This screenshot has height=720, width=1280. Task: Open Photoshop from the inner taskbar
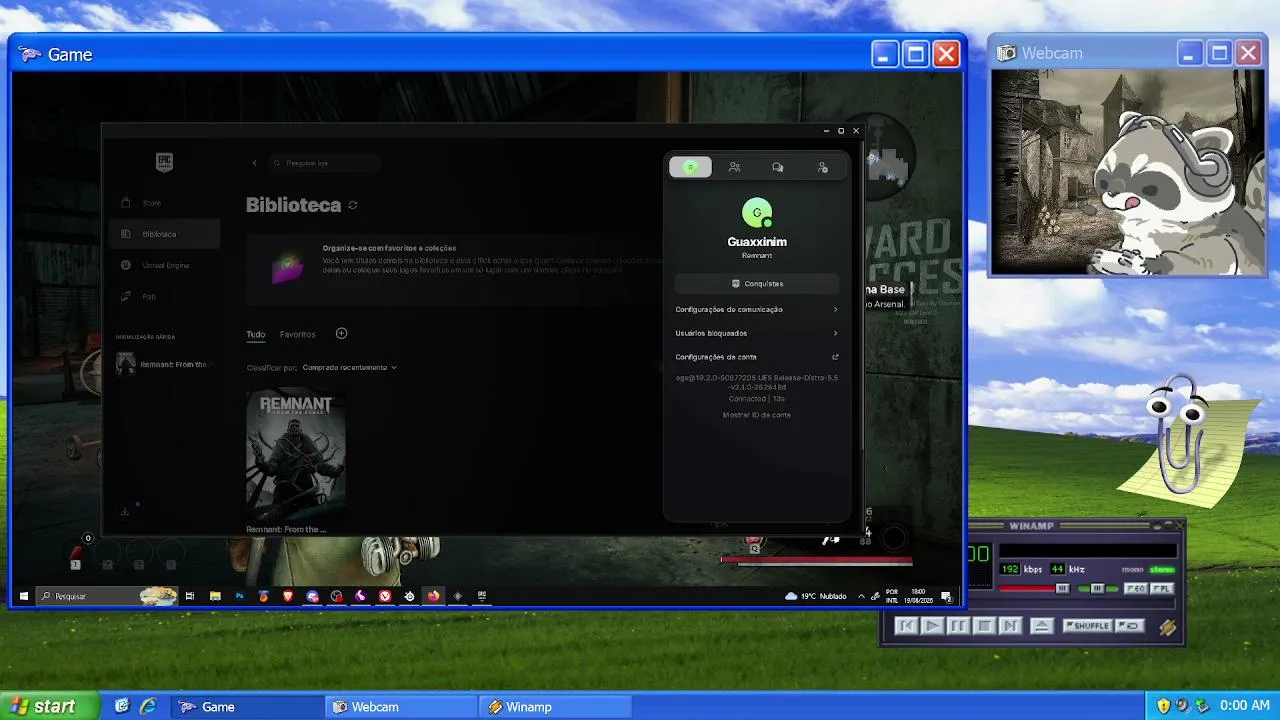[240, 596]
